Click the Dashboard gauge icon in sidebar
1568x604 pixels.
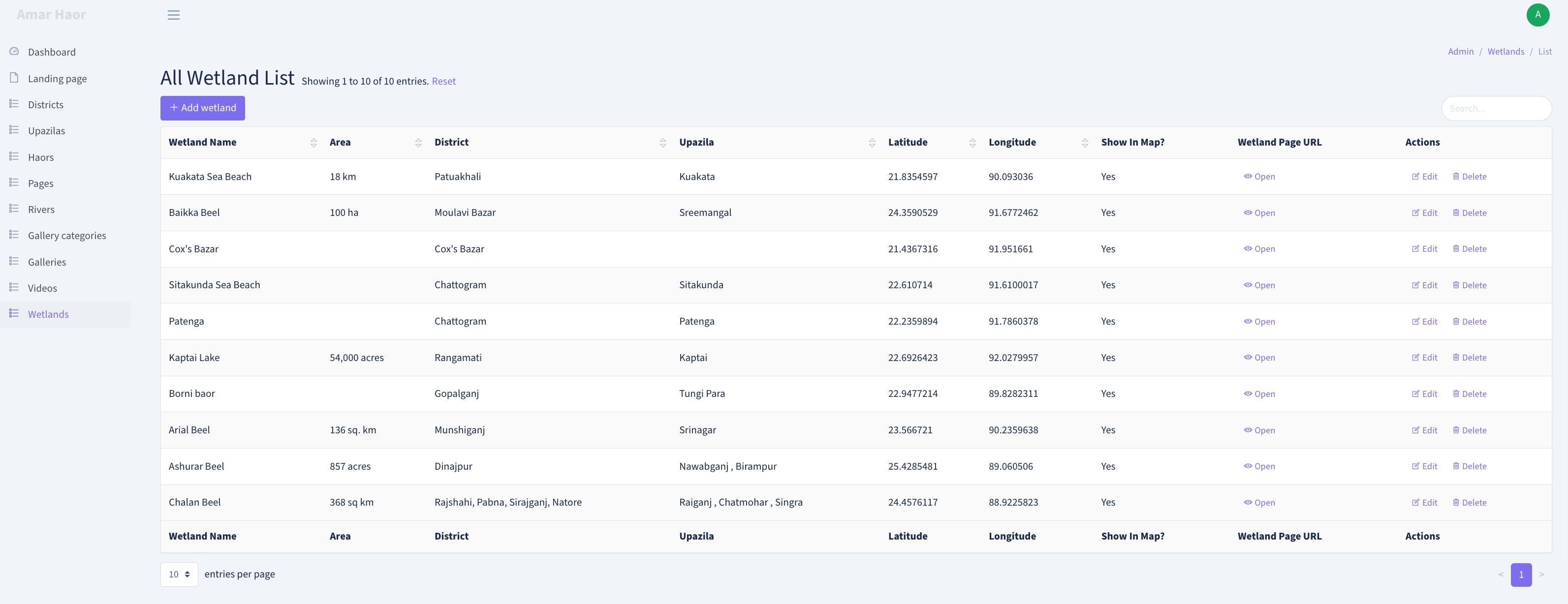[x=14, y=52]
